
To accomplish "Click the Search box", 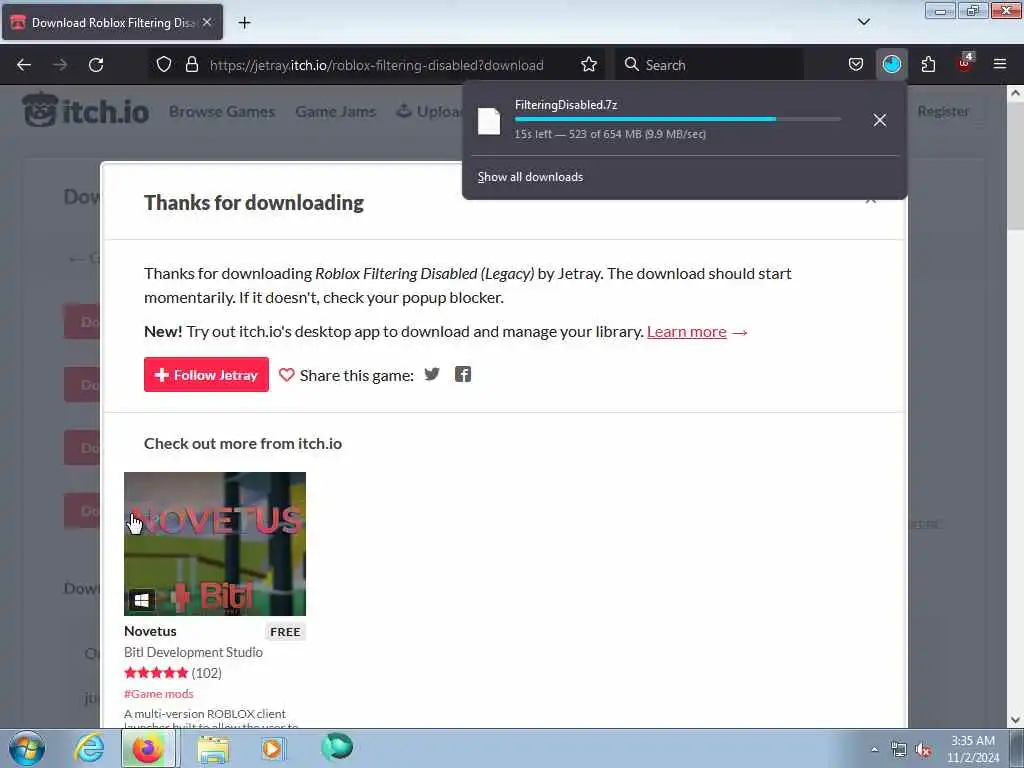I will click(x=709, y=65).
